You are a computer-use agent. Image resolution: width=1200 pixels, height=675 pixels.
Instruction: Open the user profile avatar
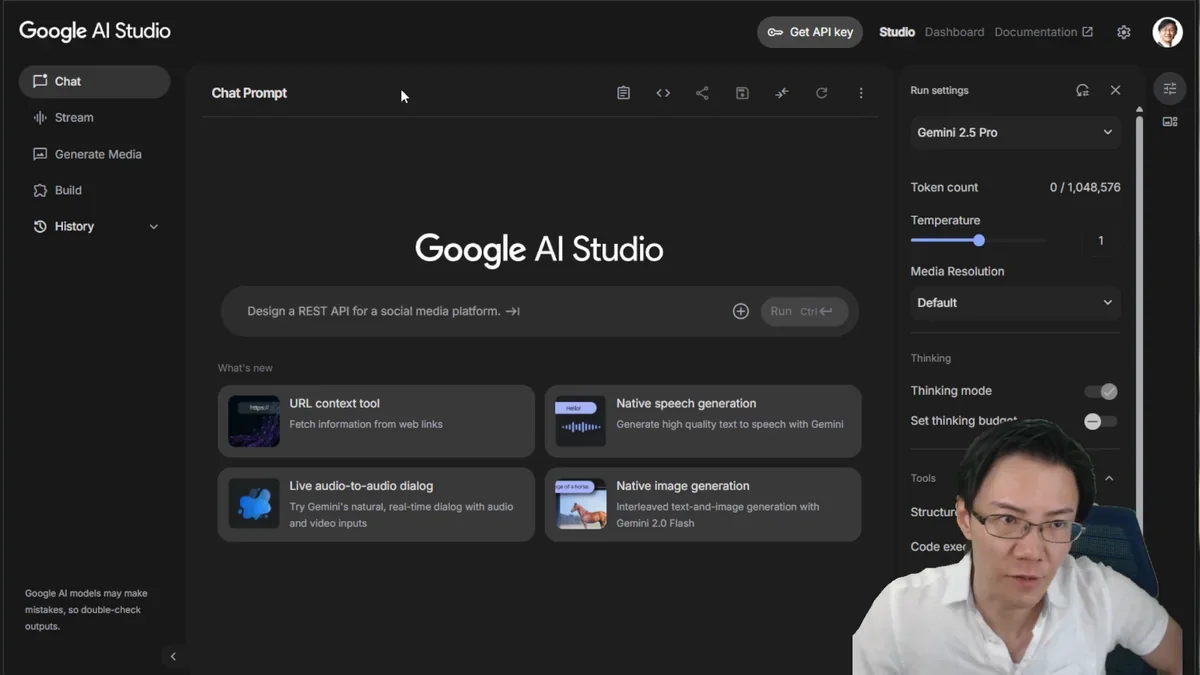(x=1167, y=32)
